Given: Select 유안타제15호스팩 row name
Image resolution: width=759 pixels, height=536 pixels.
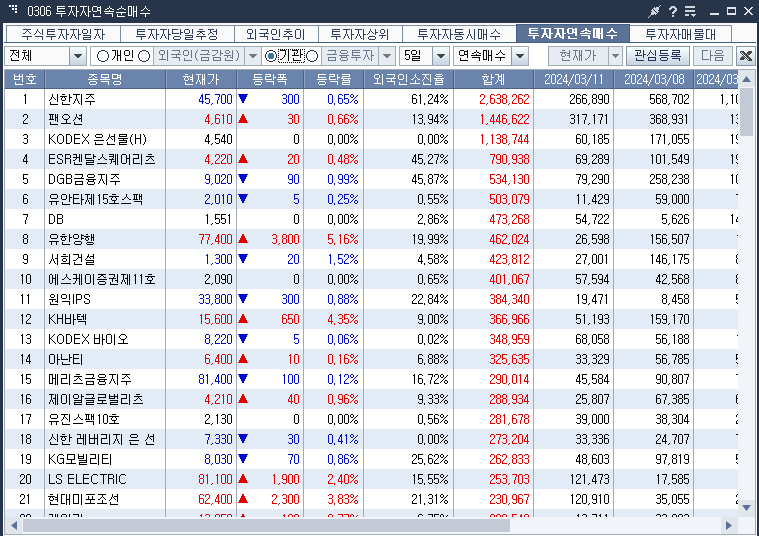Looking at the screenshot, I should tap(95, 199).
